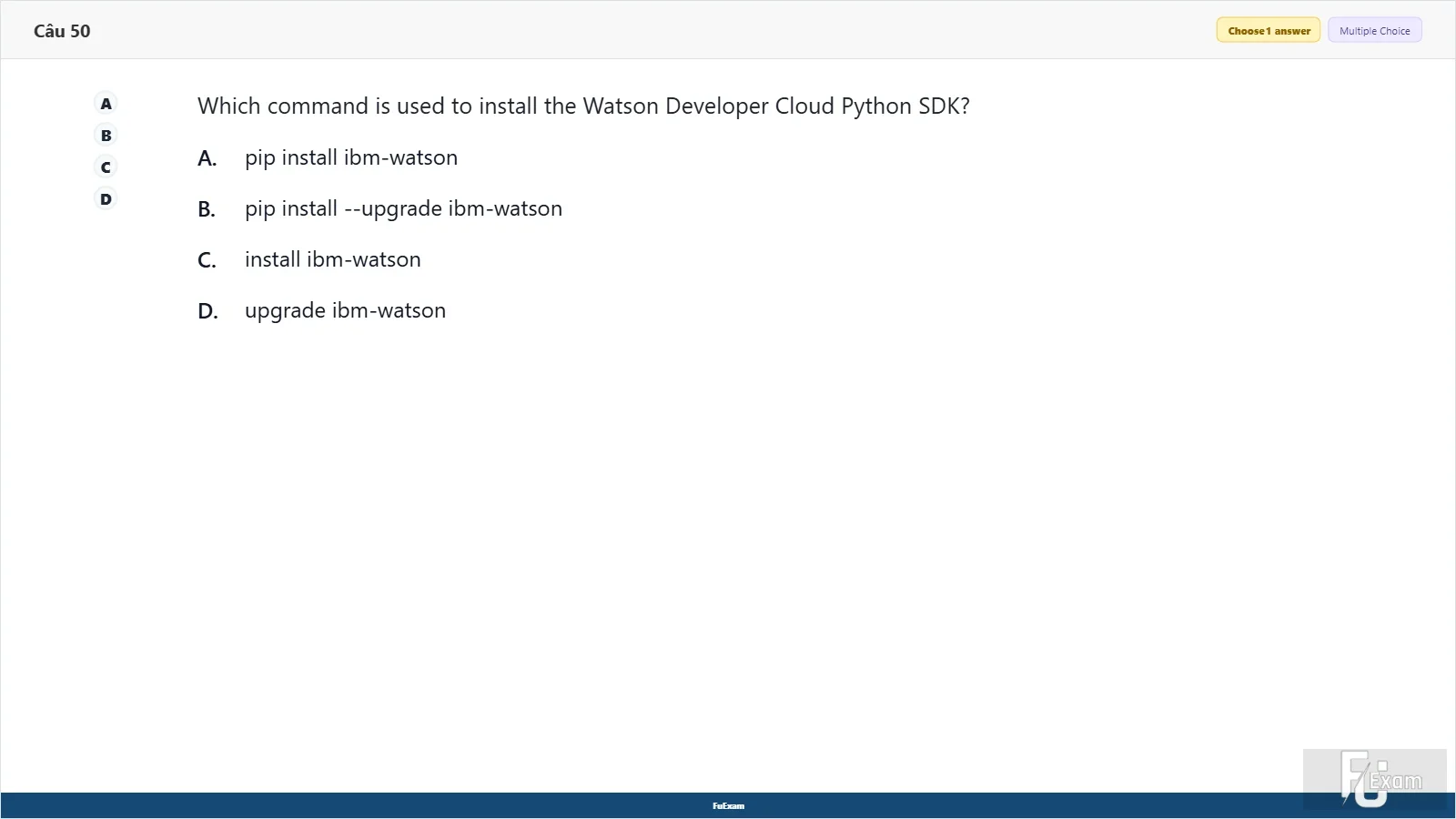Screen dimensions: 1456x819
Task: Select answer bubble A
Action: pyautogui.click(x=106, y=104)
